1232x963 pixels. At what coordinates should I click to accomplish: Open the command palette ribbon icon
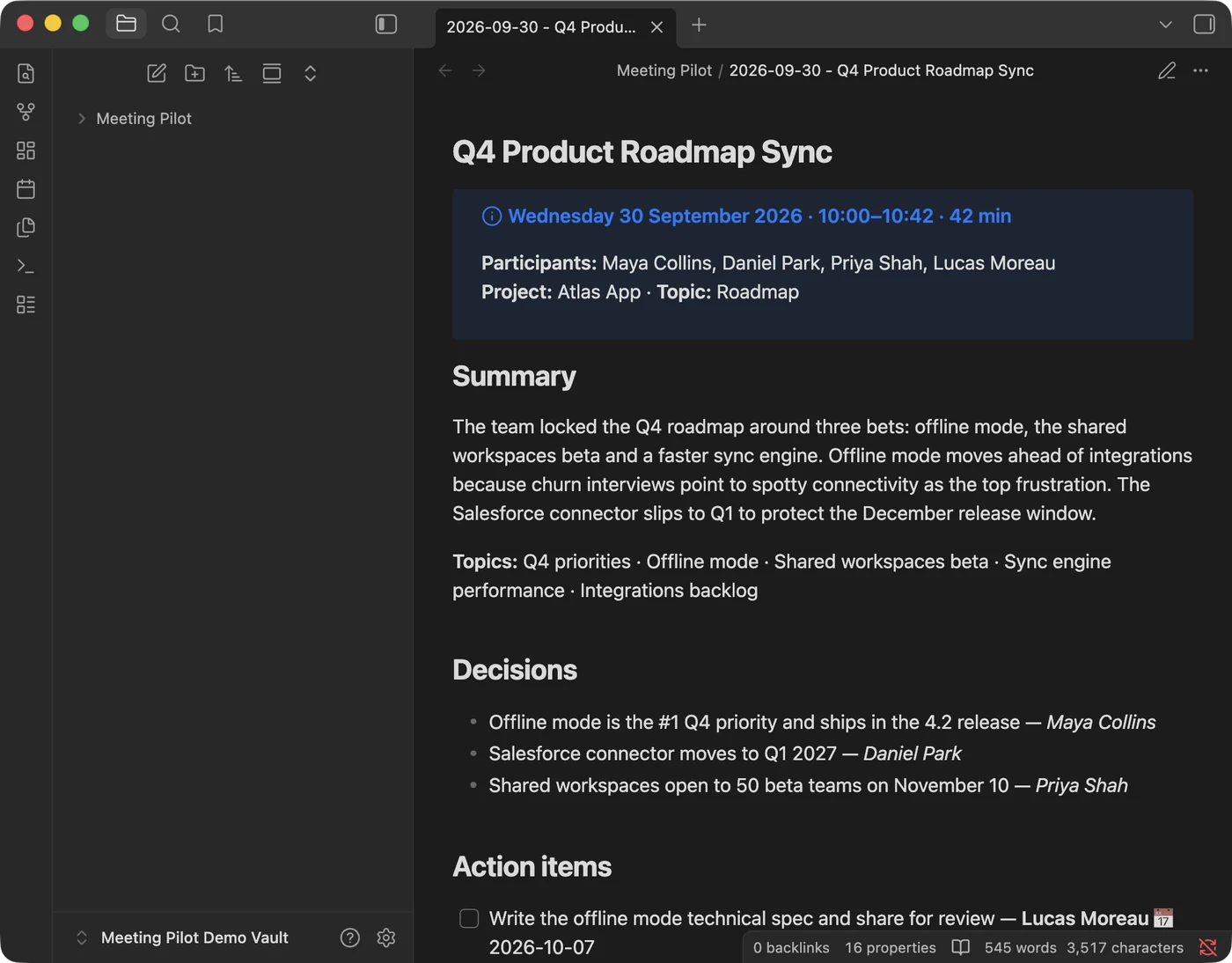(x=26, y=266)
